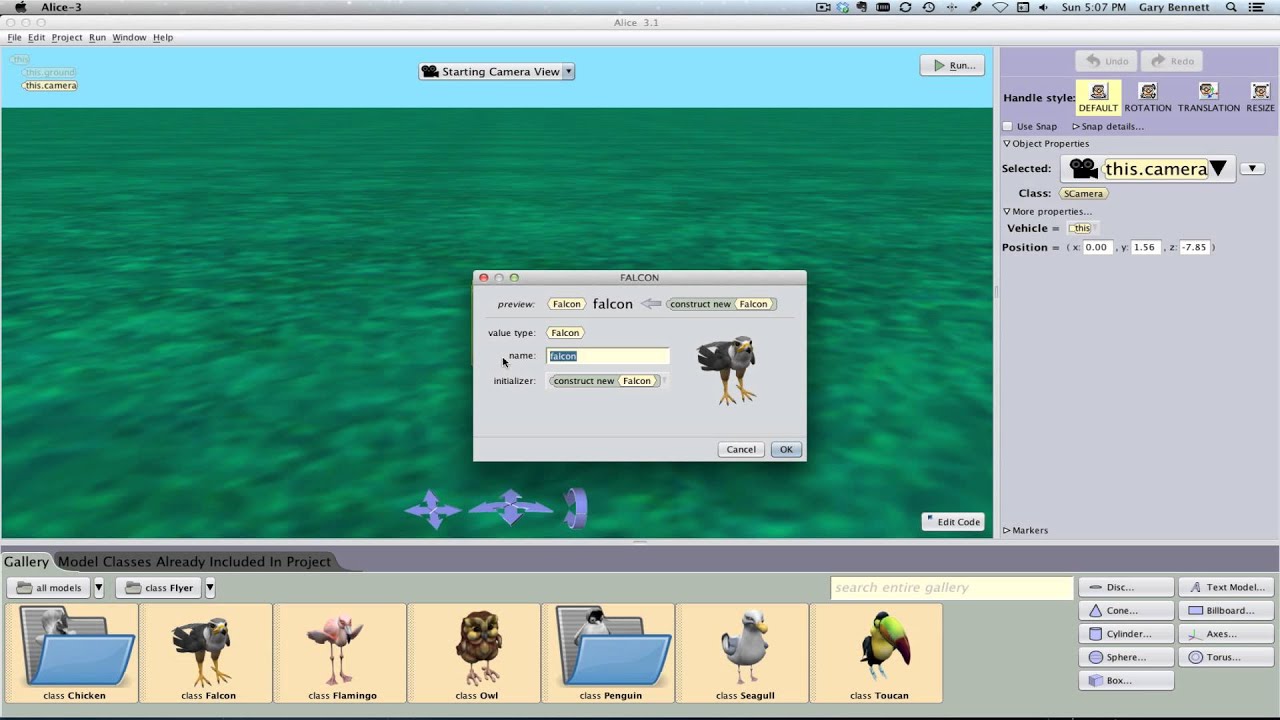
Task: Click the Redo button
Action: [x=1171, y=61]
